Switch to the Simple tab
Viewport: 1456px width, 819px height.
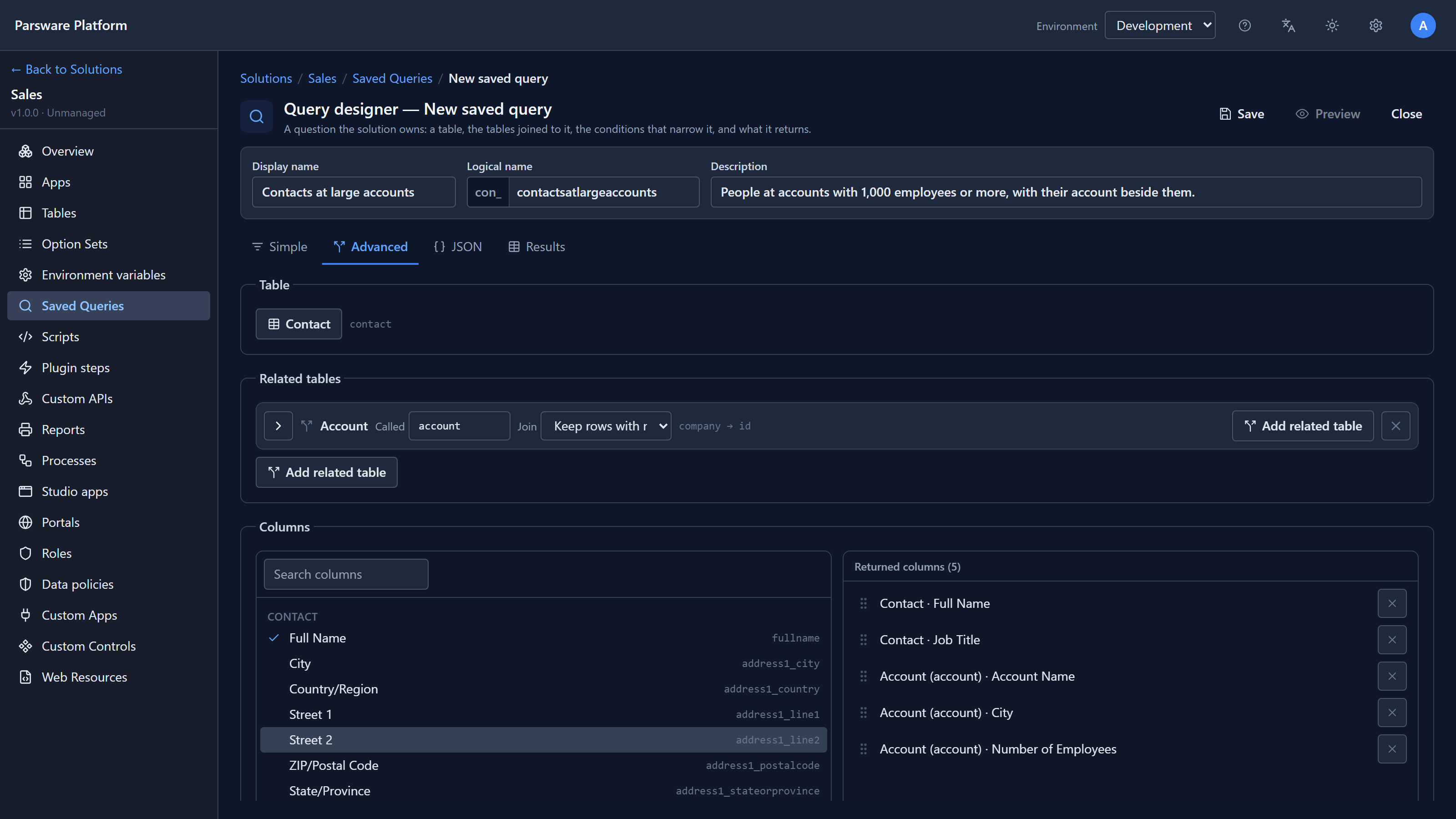point(280,247)
